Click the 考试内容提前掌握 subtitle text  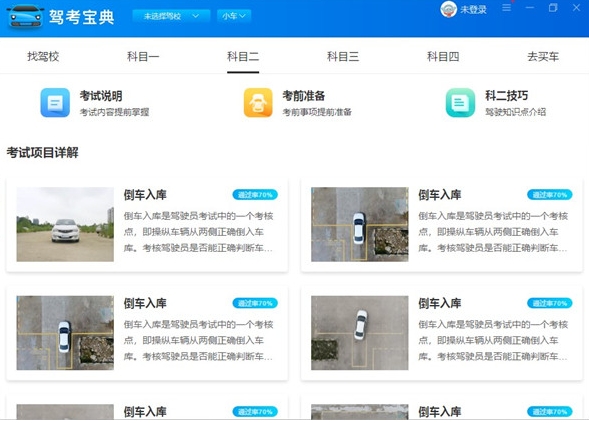point(115,112)
